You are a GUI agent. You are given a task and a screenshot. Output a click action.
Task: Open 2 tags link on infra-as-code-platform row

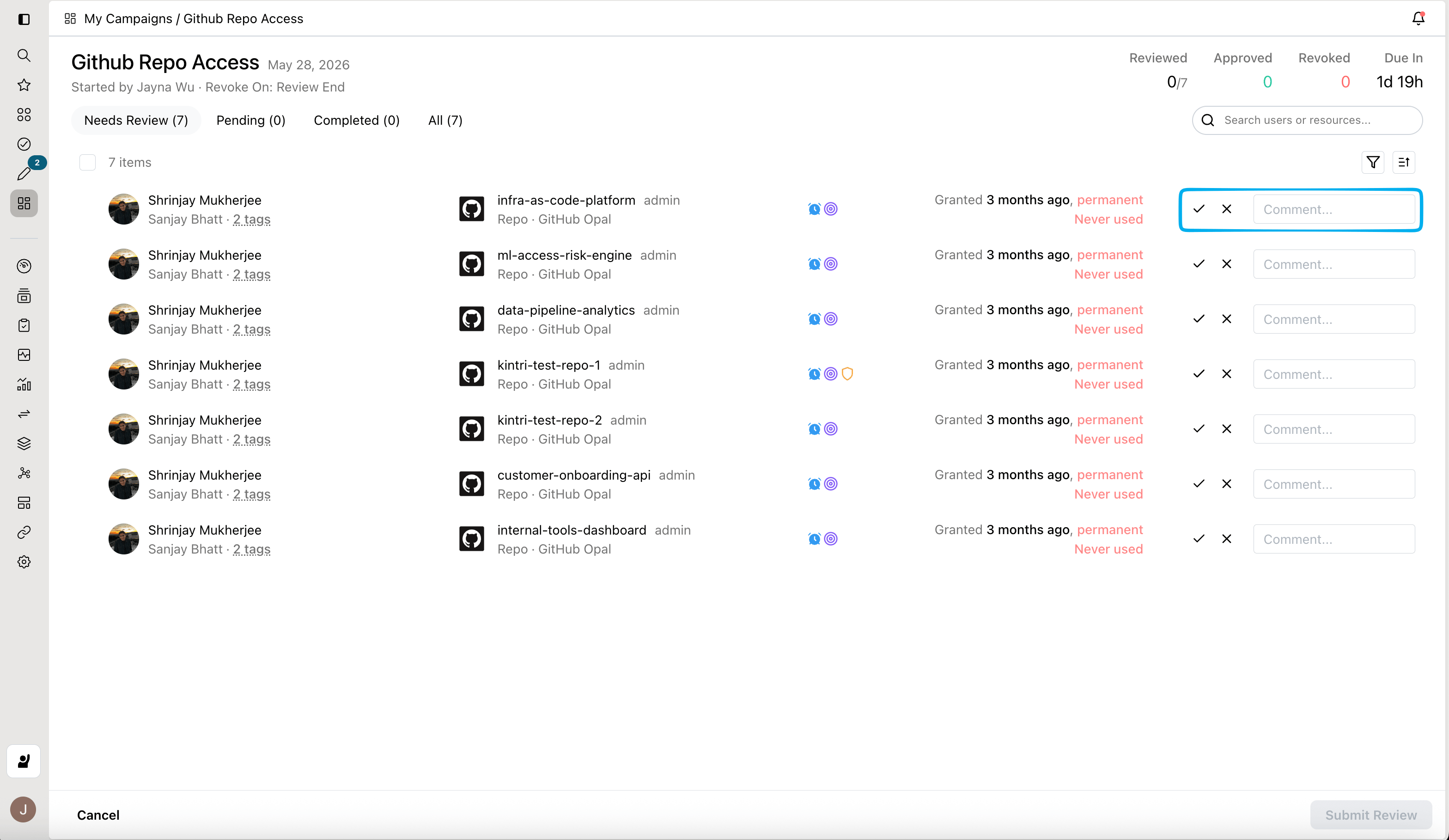pos(251,219)
